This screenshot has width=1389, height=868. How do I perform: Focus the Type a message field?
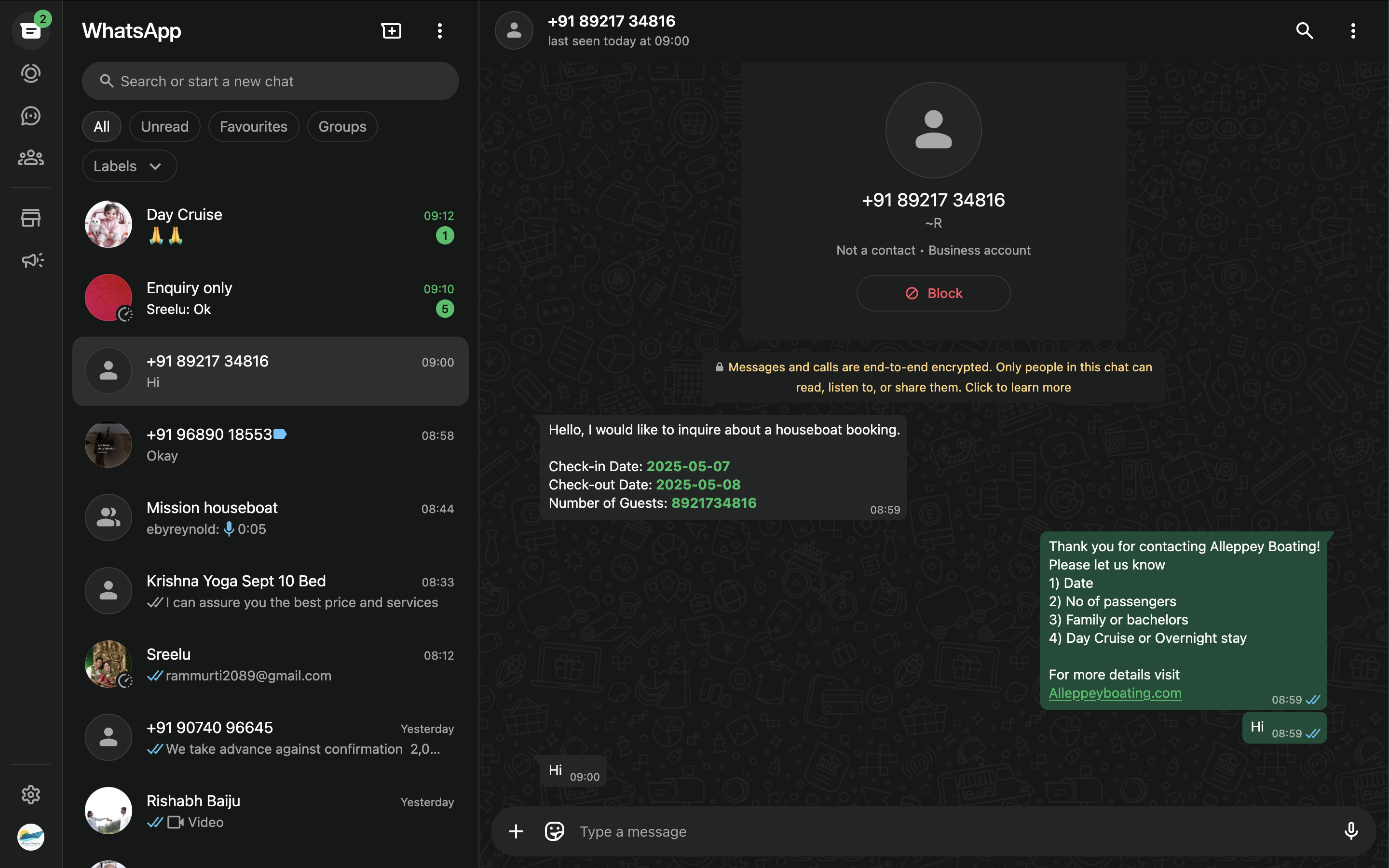tap(953, 831)
